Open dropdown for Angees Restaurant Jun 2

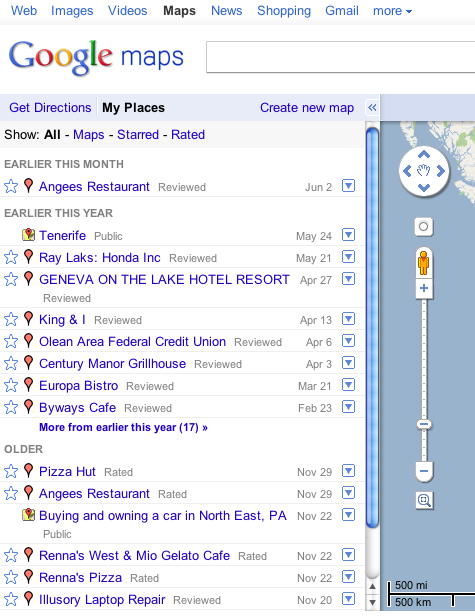(x=348, y=186)
